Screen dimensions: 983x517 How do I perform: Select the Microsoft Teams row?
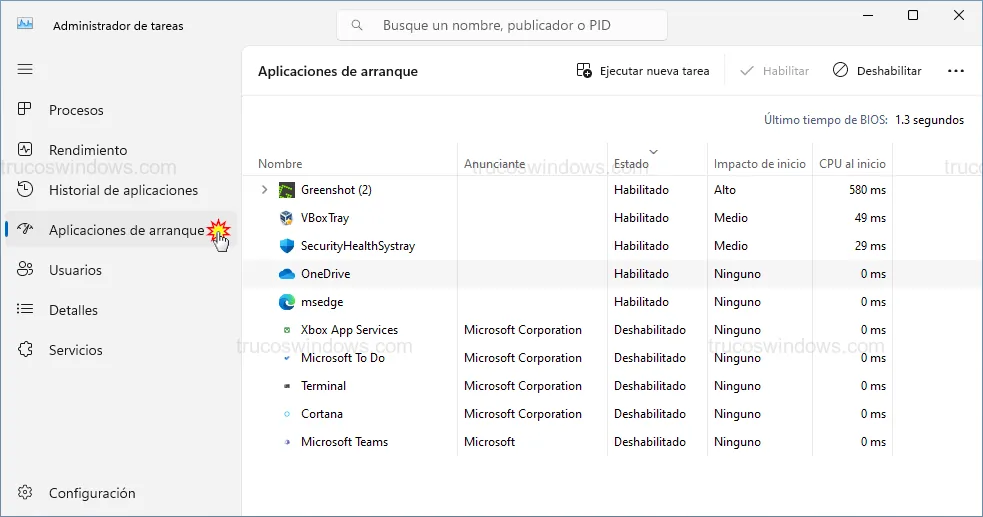(x=344, y=442)
